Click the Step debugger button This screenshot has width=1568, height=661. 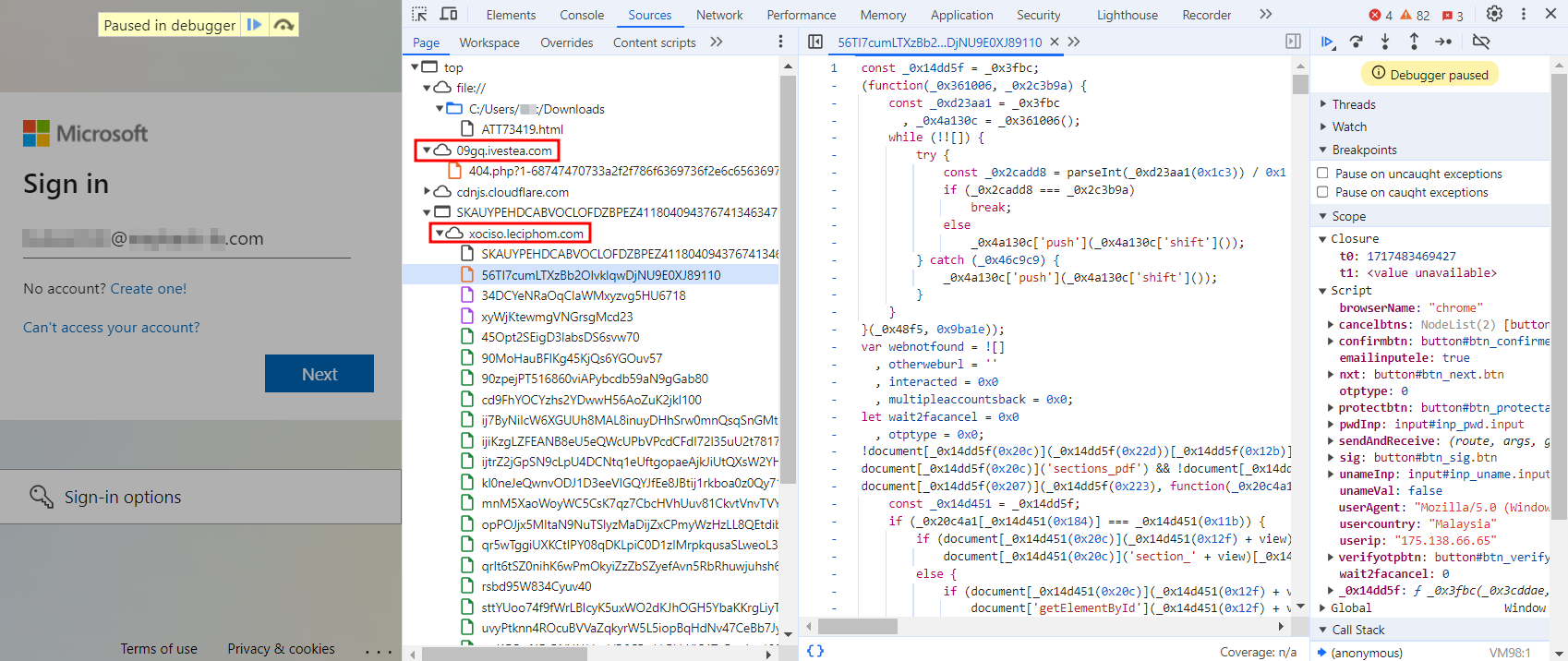click(x=1443, y=42)
